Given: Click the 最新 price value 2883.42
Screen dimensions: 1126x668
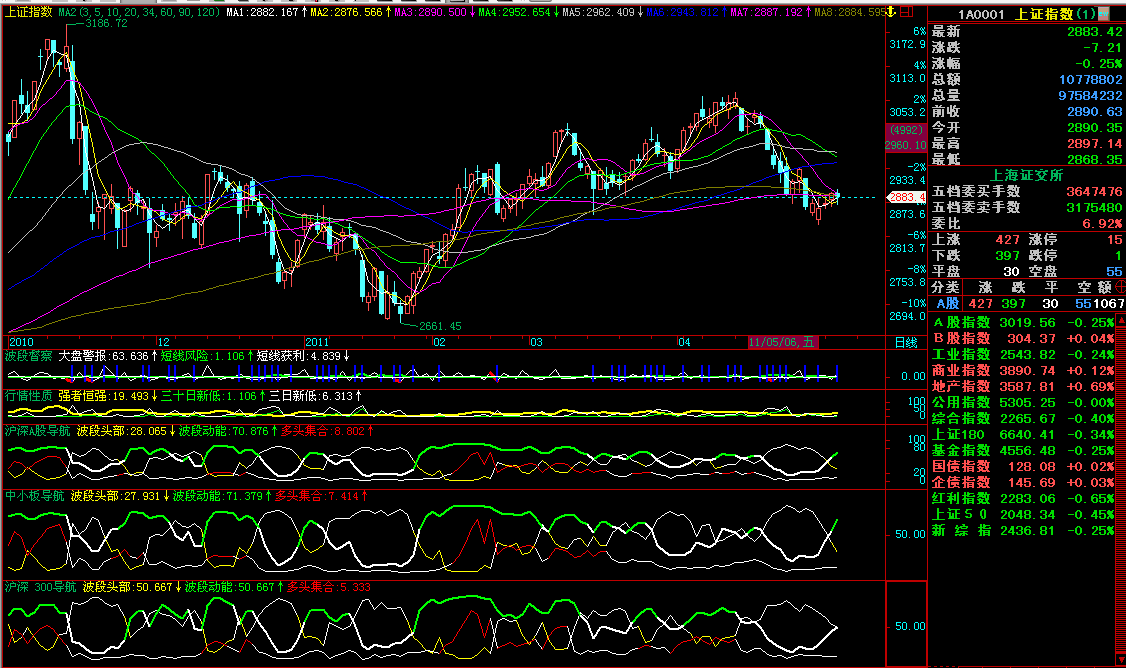Looking at the screenshot, I should [1094, 32].
